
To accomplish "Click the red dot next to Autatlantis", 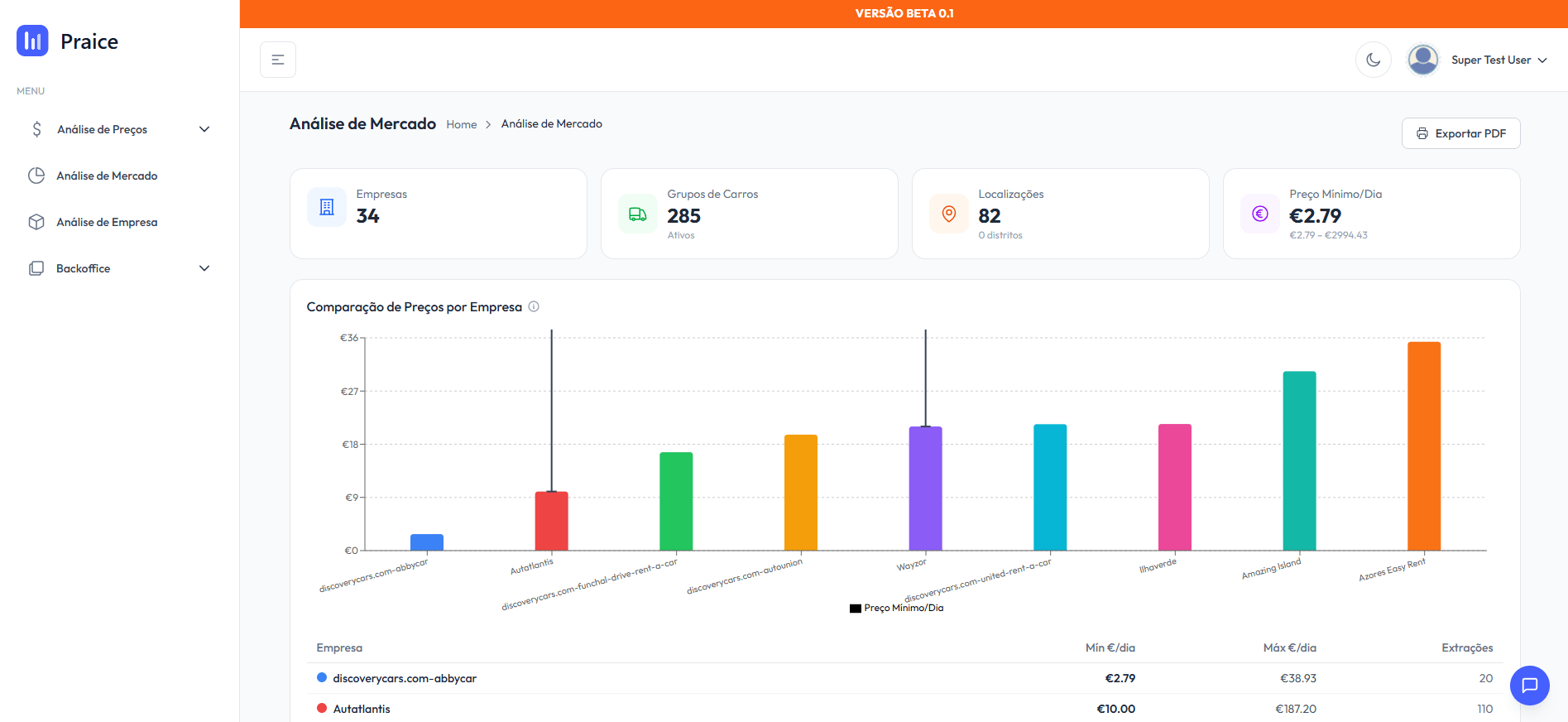I will click(322, 708).
